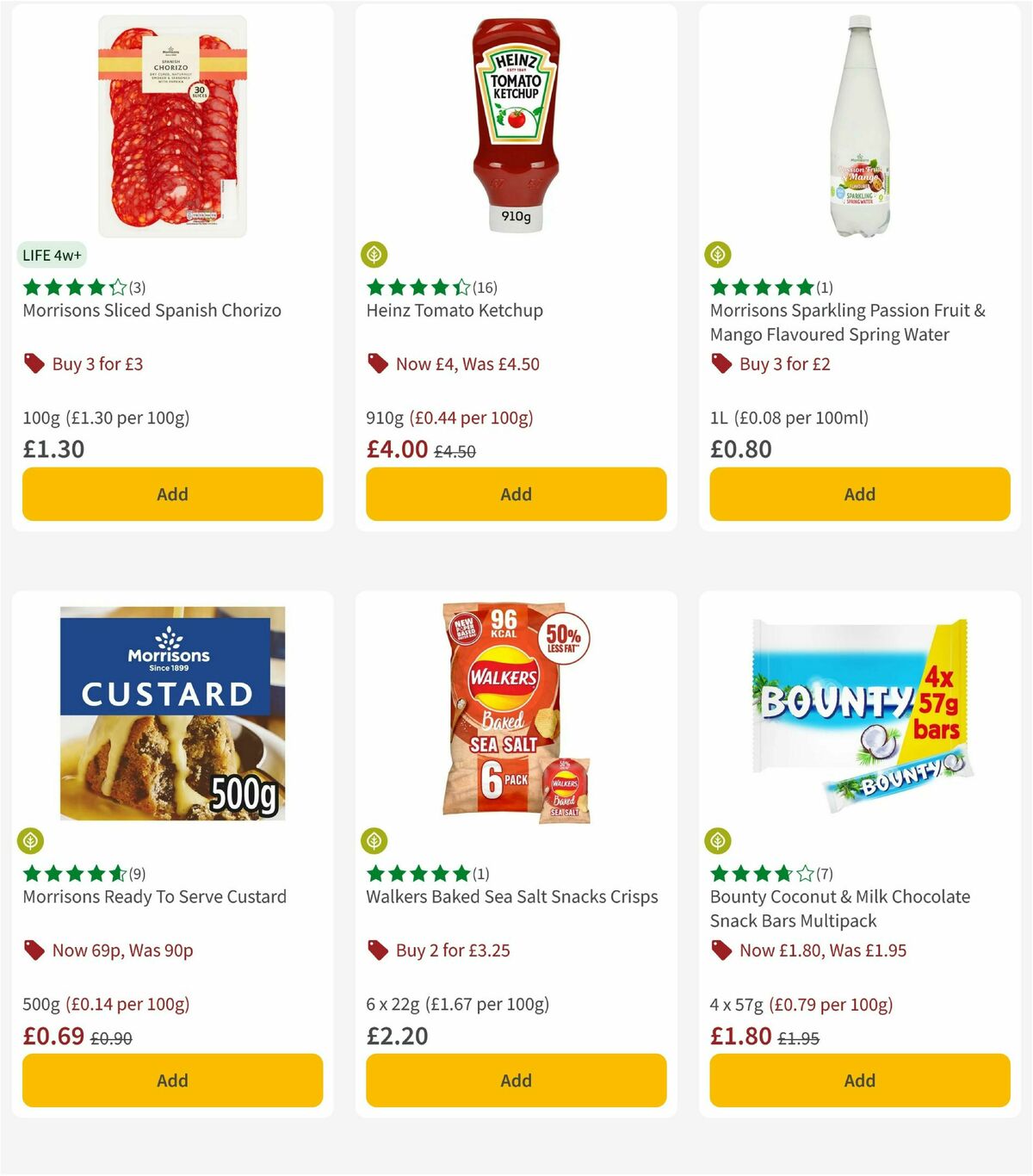Add Morrisons Sliced Spanish Chorizo to the basket

(x=172, y=494)
